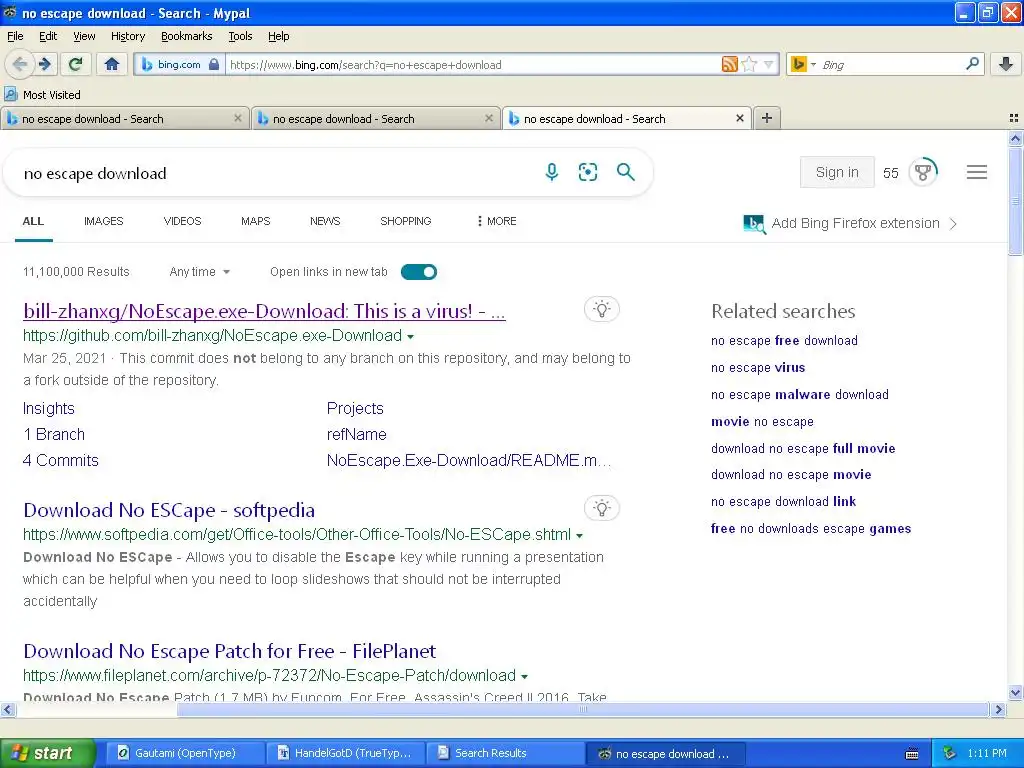Image resolution: width=1024 pixels, height=768 pixels.
Task: Open Microsoft Rewards trophy icon
Action: pyautogui.click(x=923, y=172)
